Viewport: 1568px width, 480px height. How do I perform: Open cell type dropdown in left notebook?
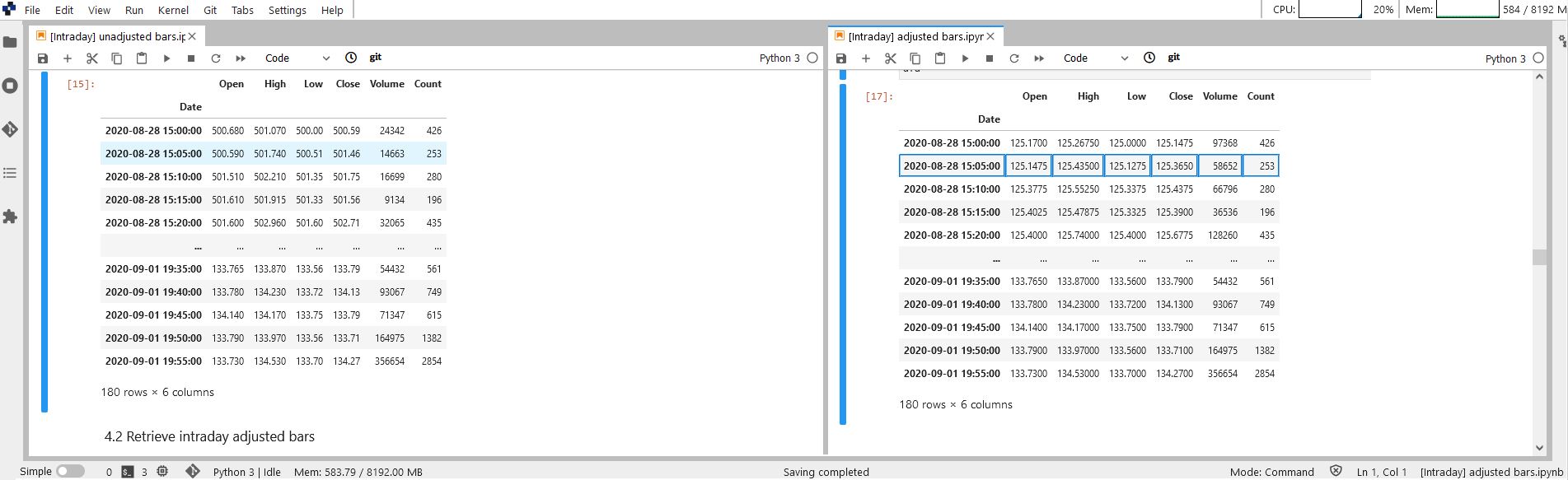click(297, 58)
